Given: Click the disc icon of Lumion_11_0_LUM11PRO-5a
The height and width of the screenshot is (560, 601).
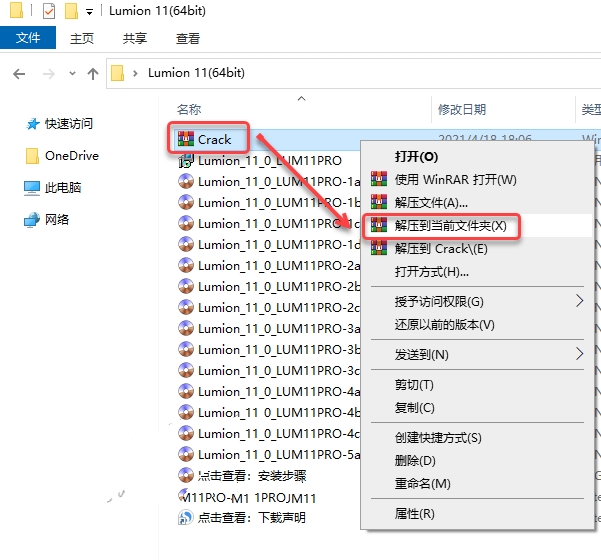Looking at the screenshot, I should 186,455.
